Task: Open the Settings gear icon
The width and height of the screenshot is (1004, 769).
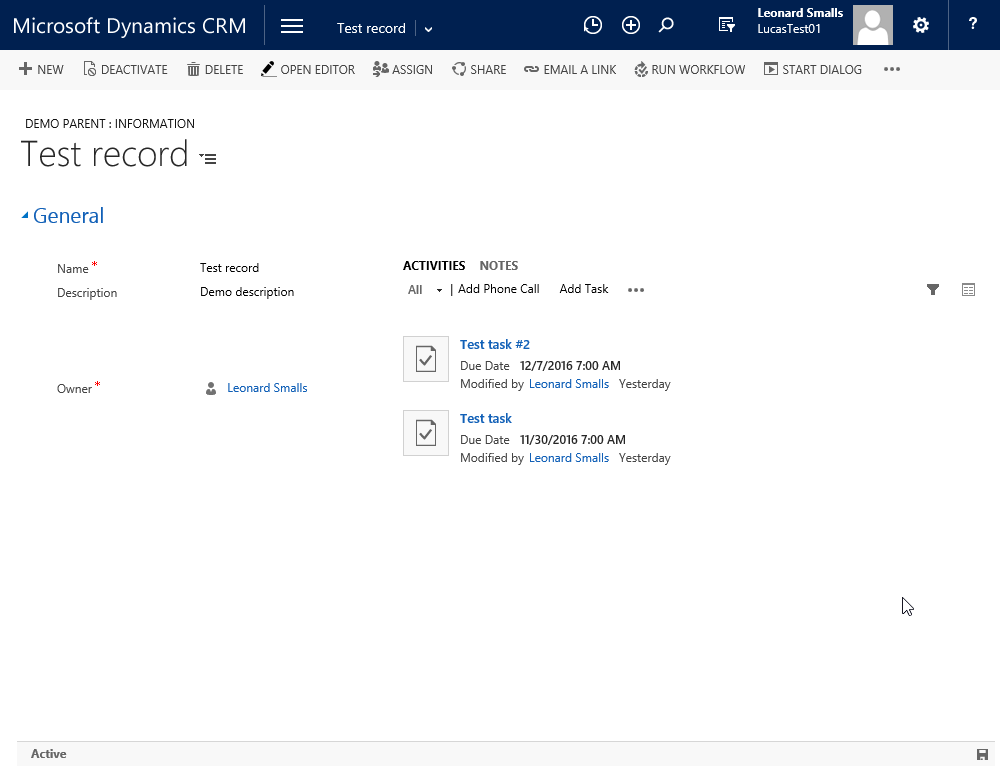Action: (921, 25)
